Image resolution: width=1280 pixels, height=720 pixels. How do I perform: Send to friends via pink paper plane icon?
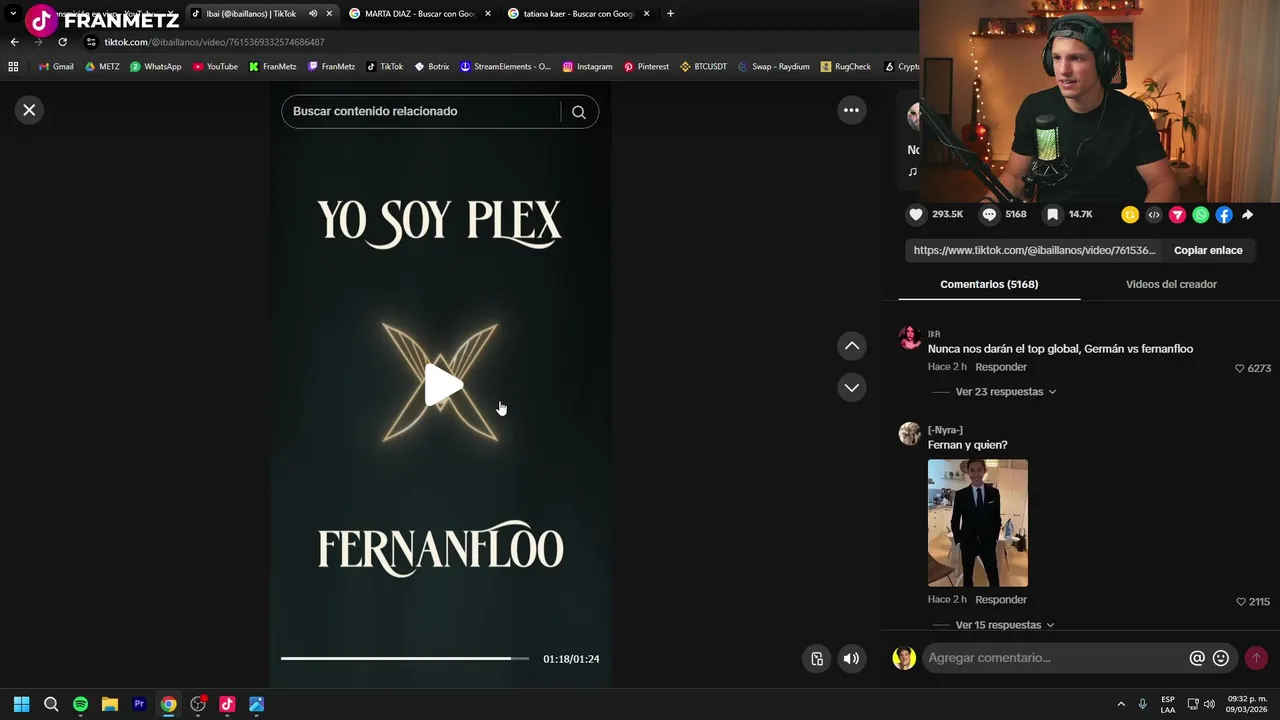(x=1177, y=214)
